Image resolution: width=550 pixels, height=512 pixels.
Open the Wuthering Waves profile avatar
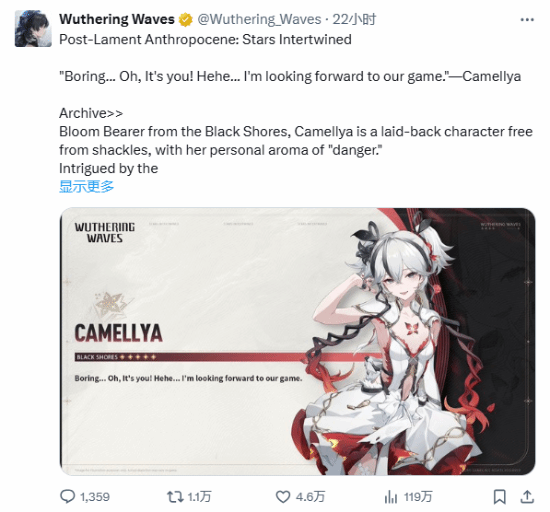click(x=33, y=28)
